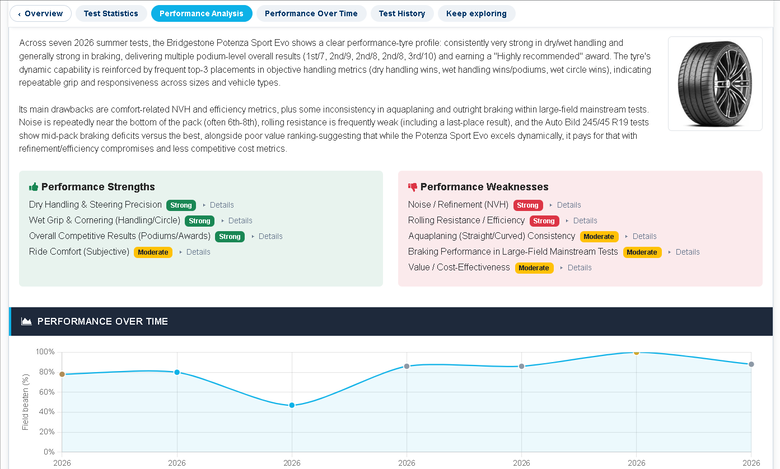780x469 pixels.
Task: Go to the Test History tab
Action: 402,13
